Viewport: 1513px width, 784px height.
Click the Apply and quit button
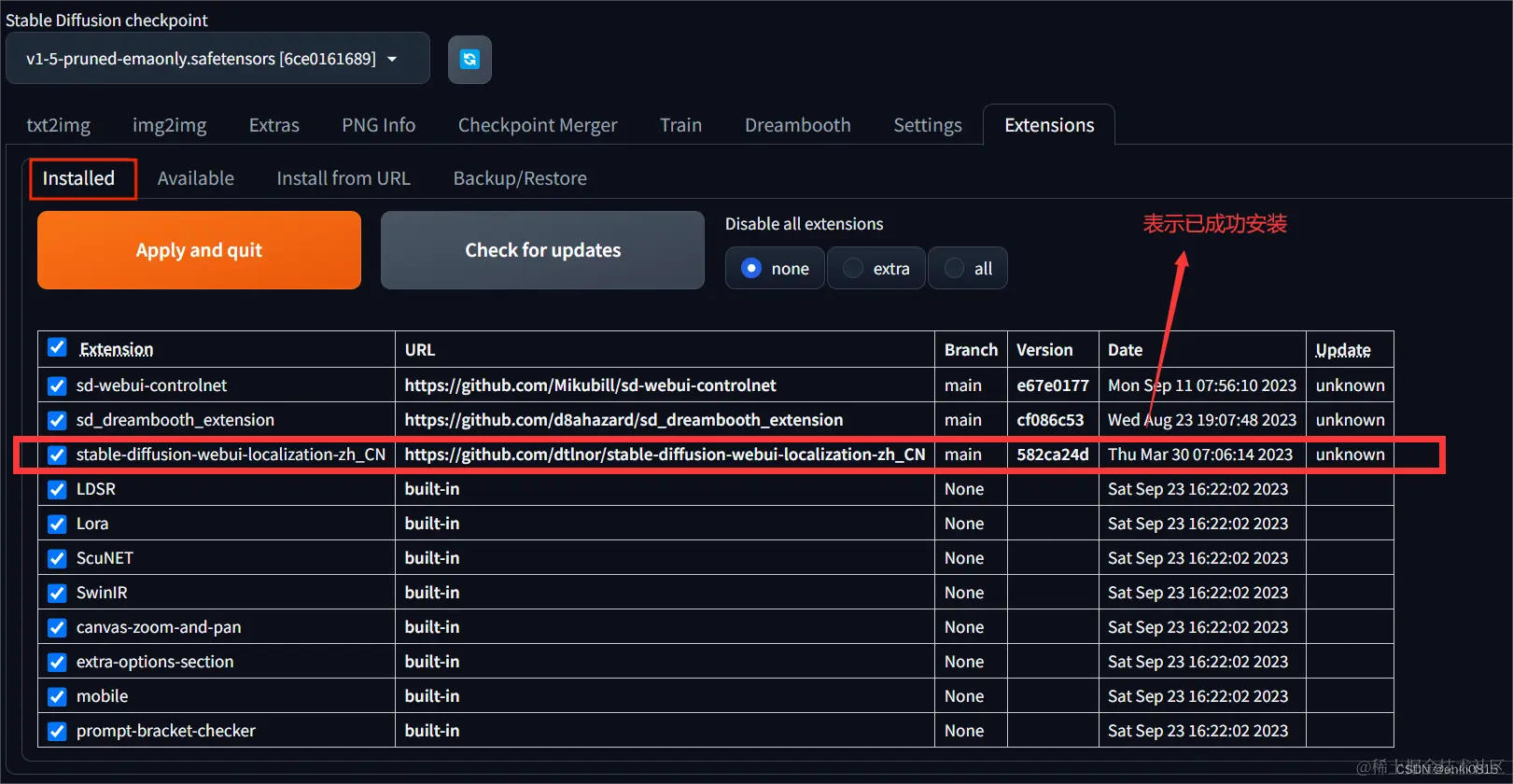pyautogui.click(x=199, y=250)
